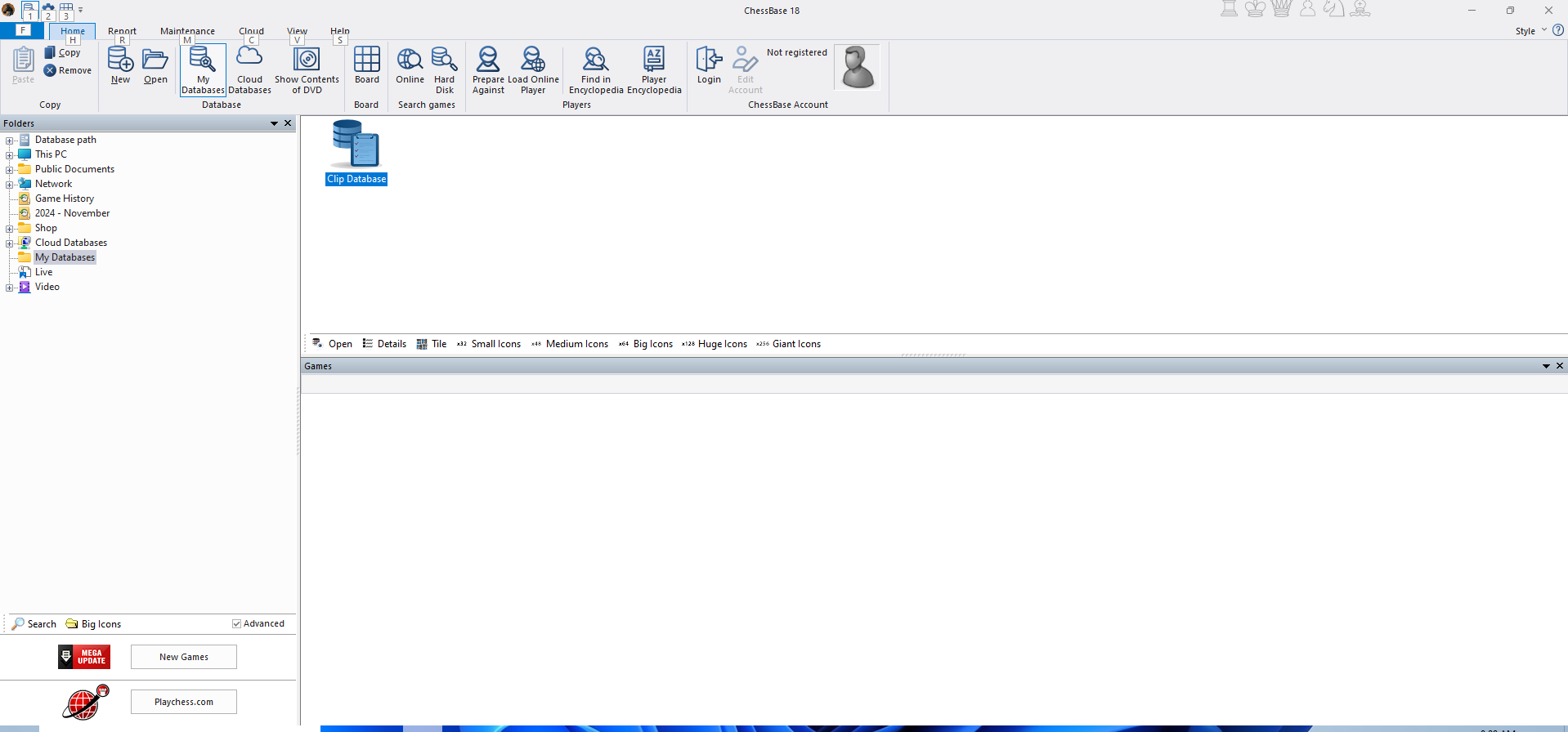Select Live in the folder tree
The width and height of the screenshot is (1568, 732).
(x=43, y=272)
